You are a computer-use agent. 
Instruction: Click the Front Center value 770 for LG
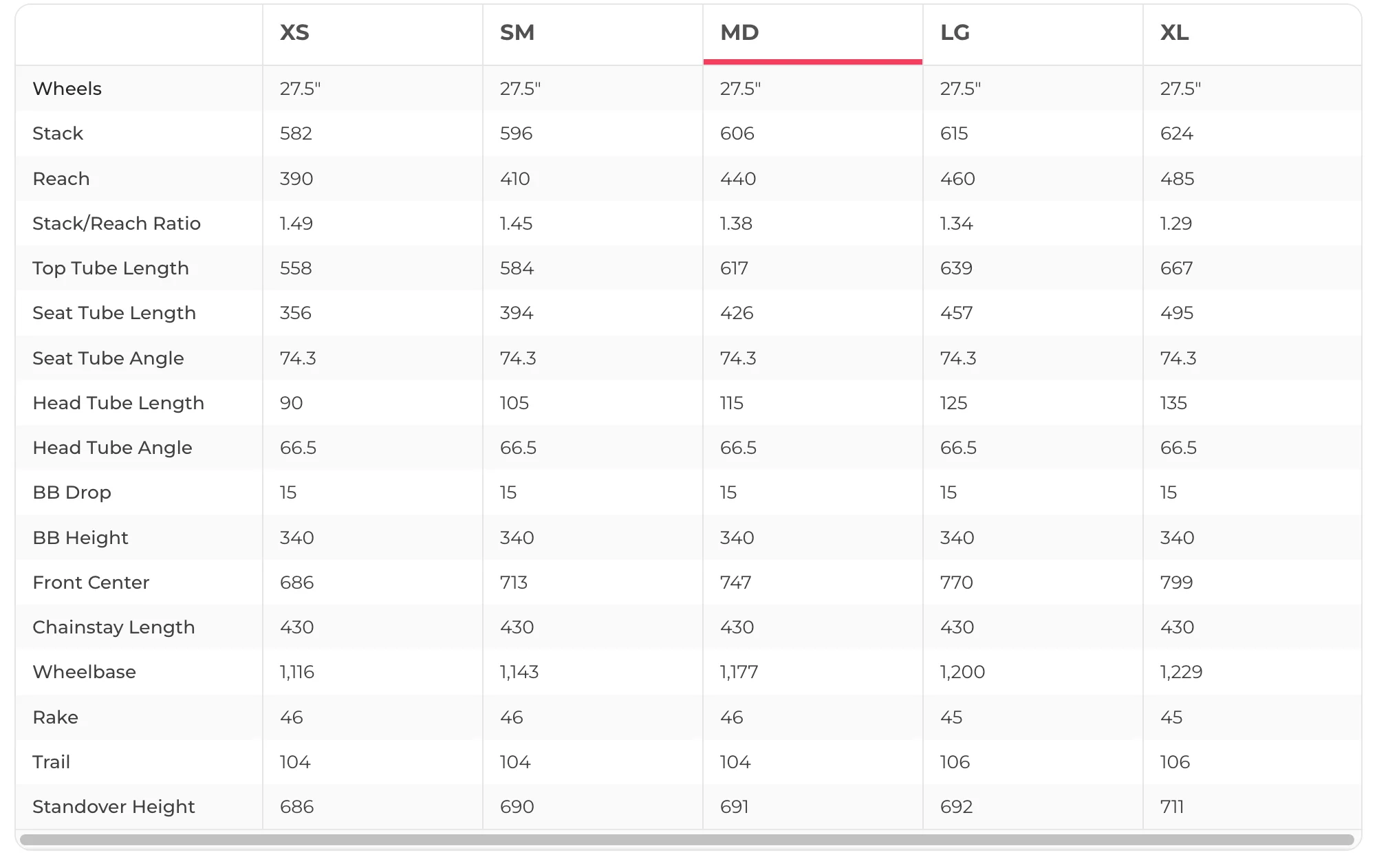pos(956,583)
